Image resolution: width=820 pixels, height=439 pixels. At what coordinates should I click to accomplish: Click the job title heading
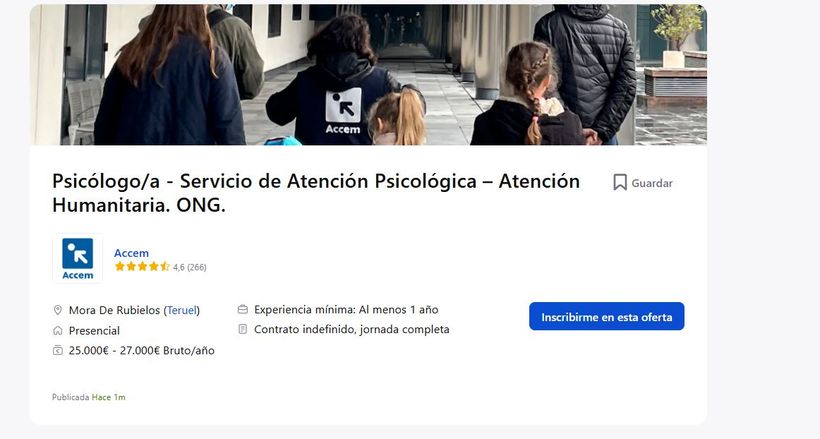click(x=316, y=193)
